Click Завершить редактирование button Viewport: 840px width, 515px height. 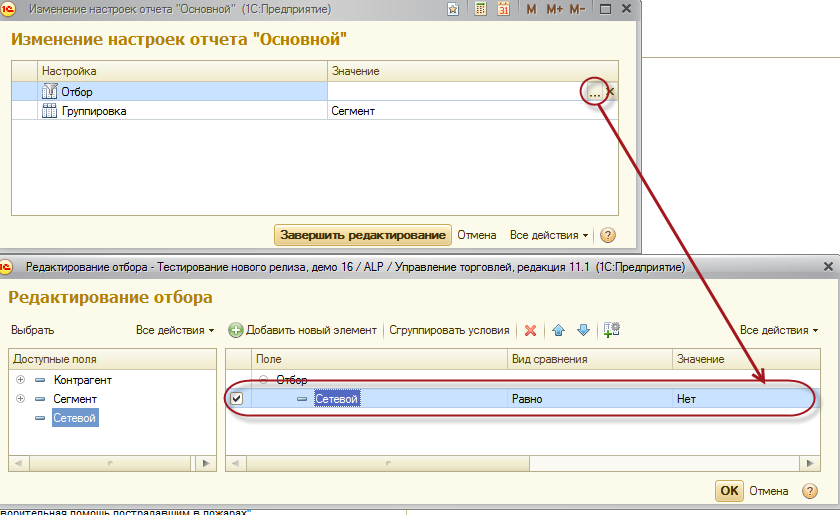click(363, 235)
